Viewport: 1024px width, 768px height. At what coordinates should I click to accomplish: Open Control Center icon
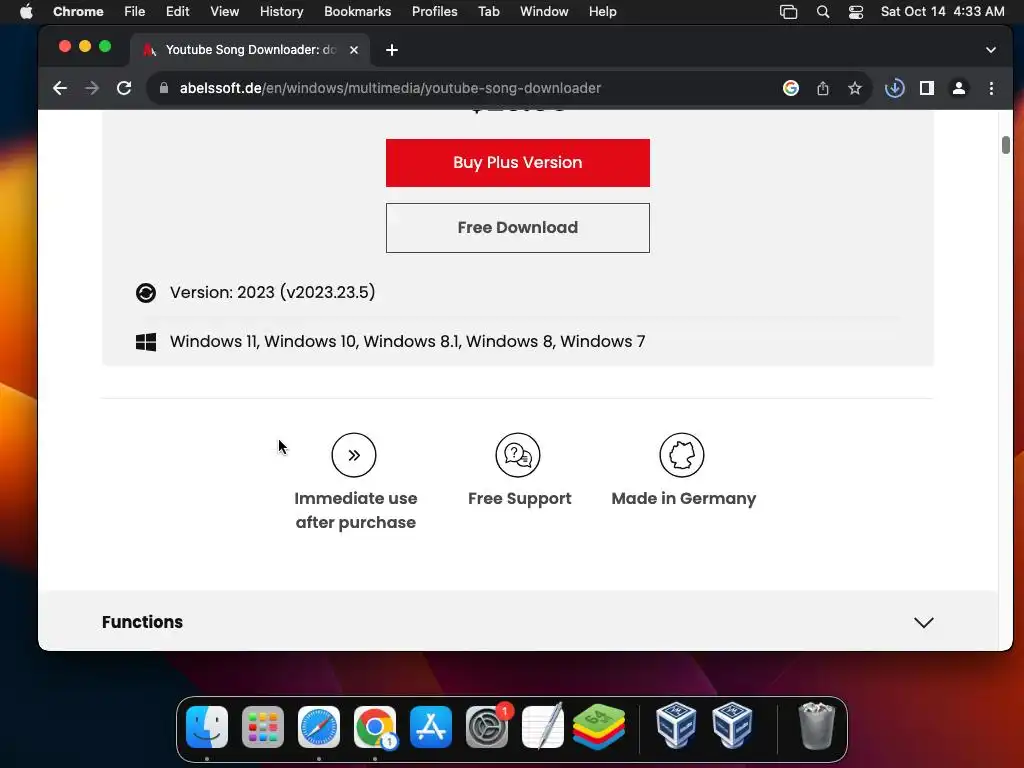[x=856, y=12]
